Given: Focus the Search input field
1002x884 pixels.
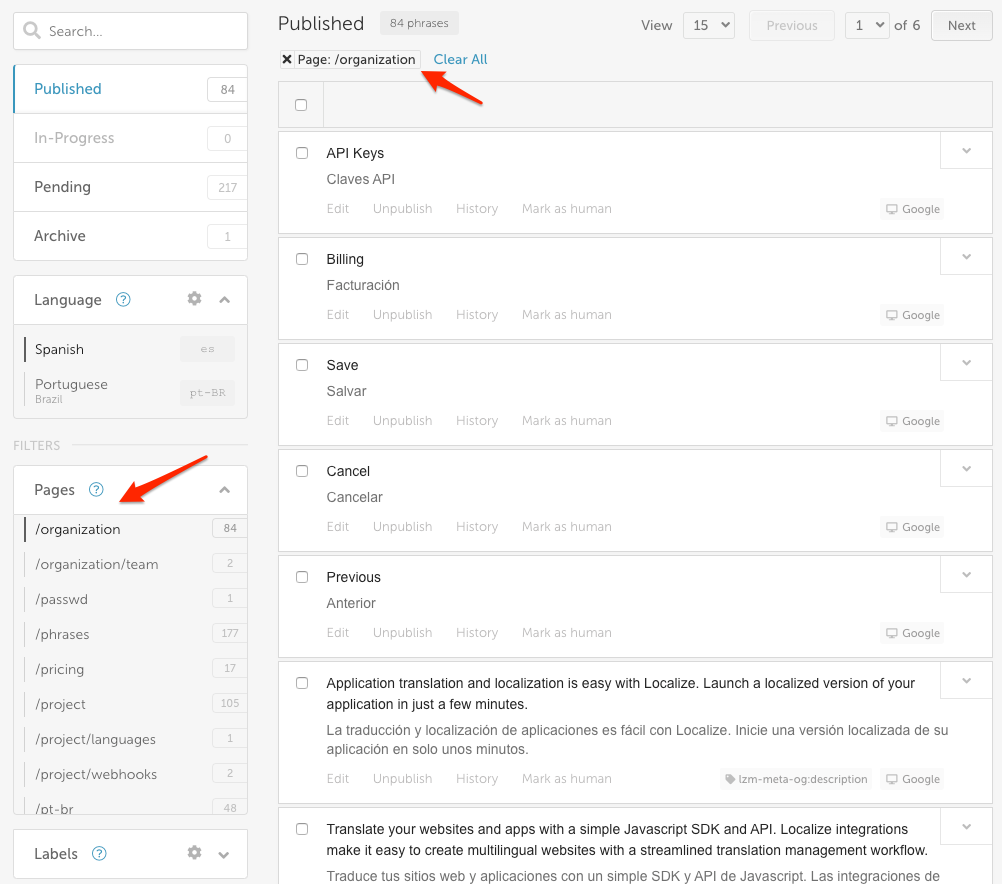Looking at the screenshot, I should click(130, 31).
